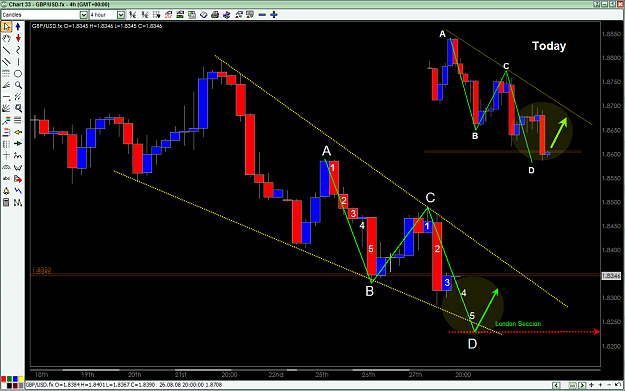
Task: Select the yellow left-arrow tool
Action: click(x=18, y=132)
